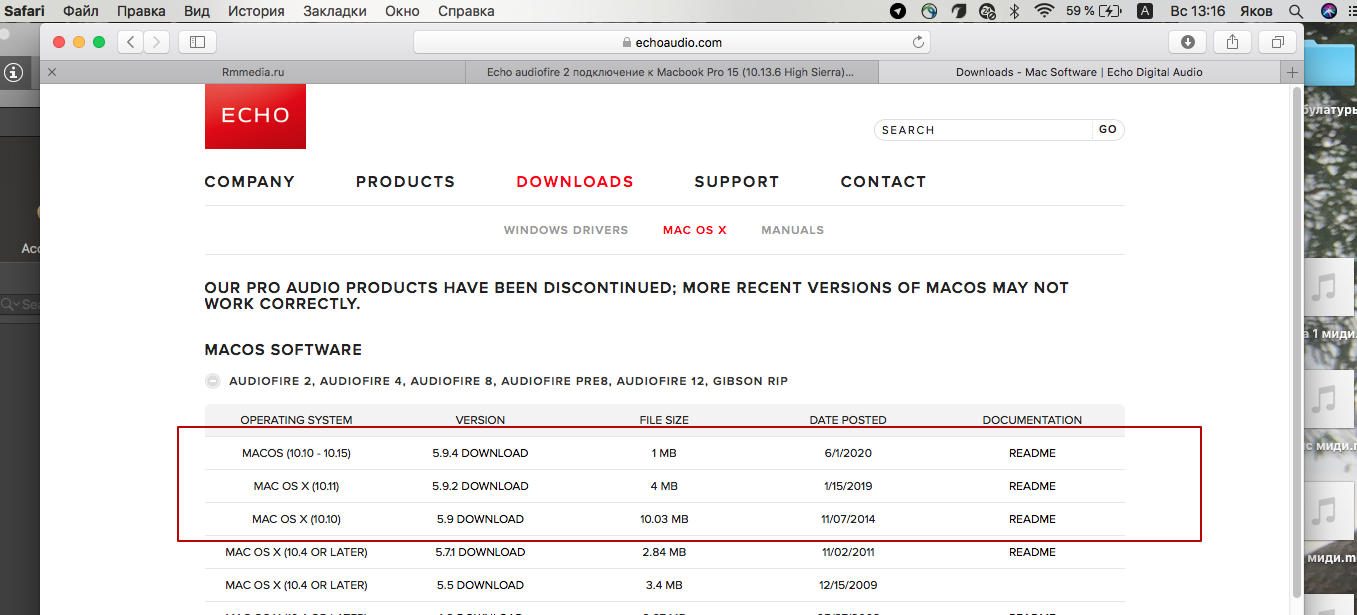Image resolution: width=1357 pixels, height=615 pixels.
Task: Click the GO search button
Action: [1108, 130]
